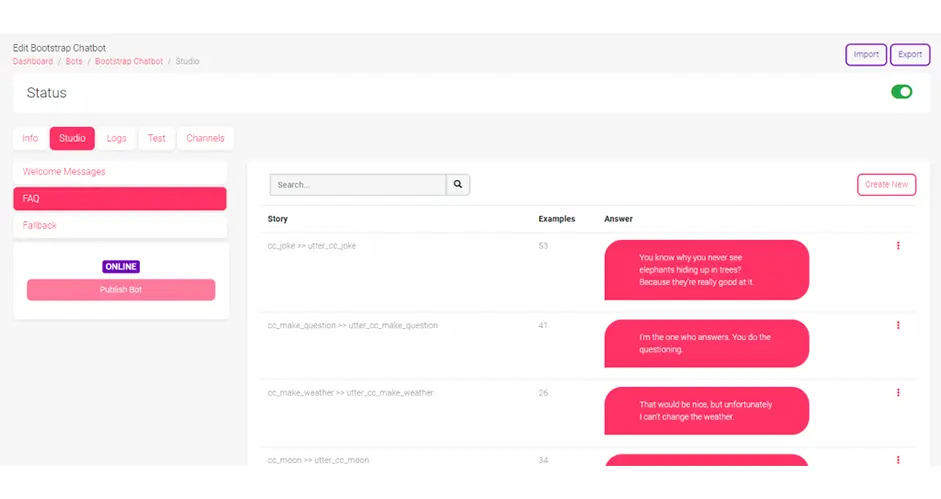Click into the Search input field
This screenshot has height=499, width=941.
tap(357, 185)
